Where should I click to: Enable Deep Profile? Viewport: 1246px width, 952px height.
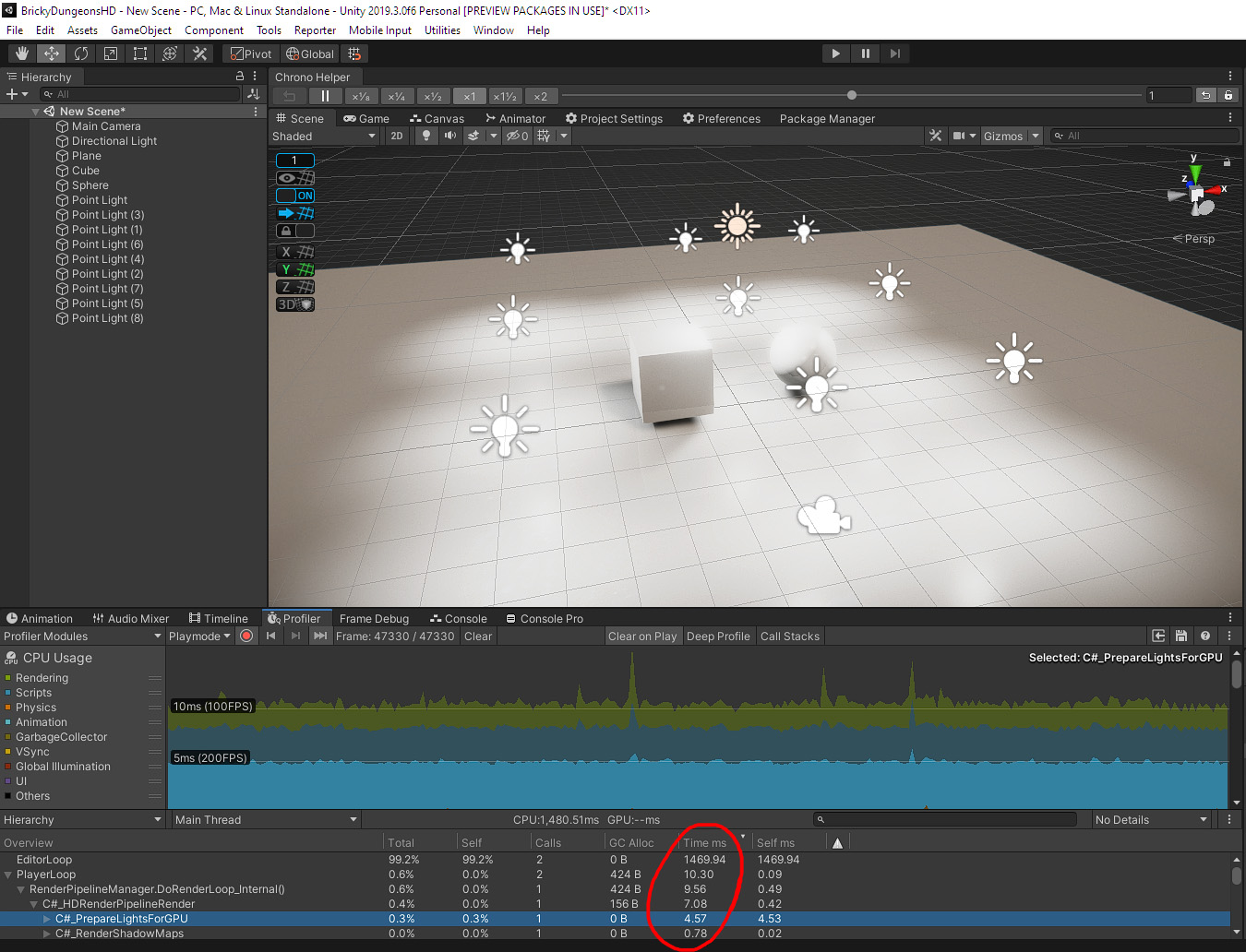tap(718, 636)
